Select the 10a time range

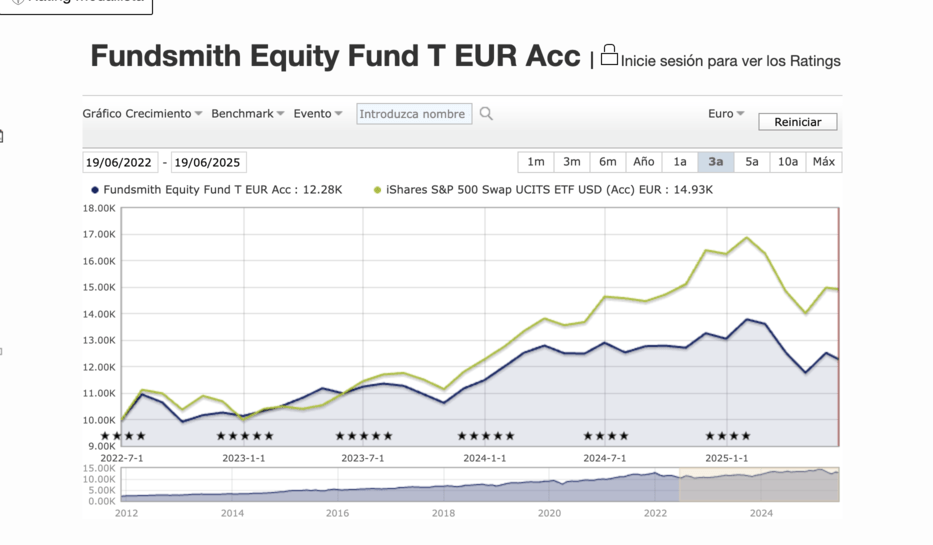pos(788,162)
